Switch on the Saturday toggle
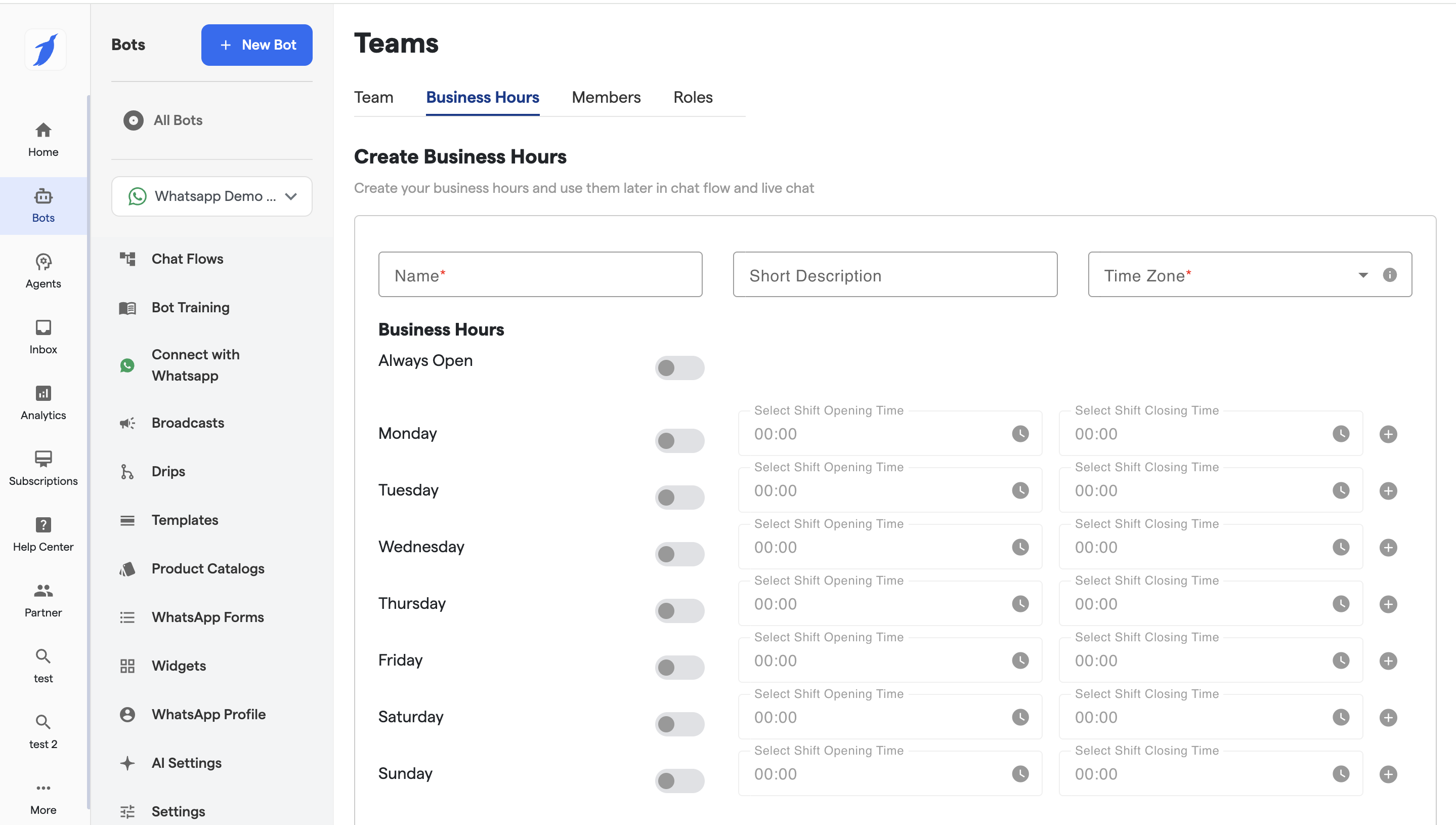Image resolution: width=1456 pixels, height=825 pixels. point(679,724)
